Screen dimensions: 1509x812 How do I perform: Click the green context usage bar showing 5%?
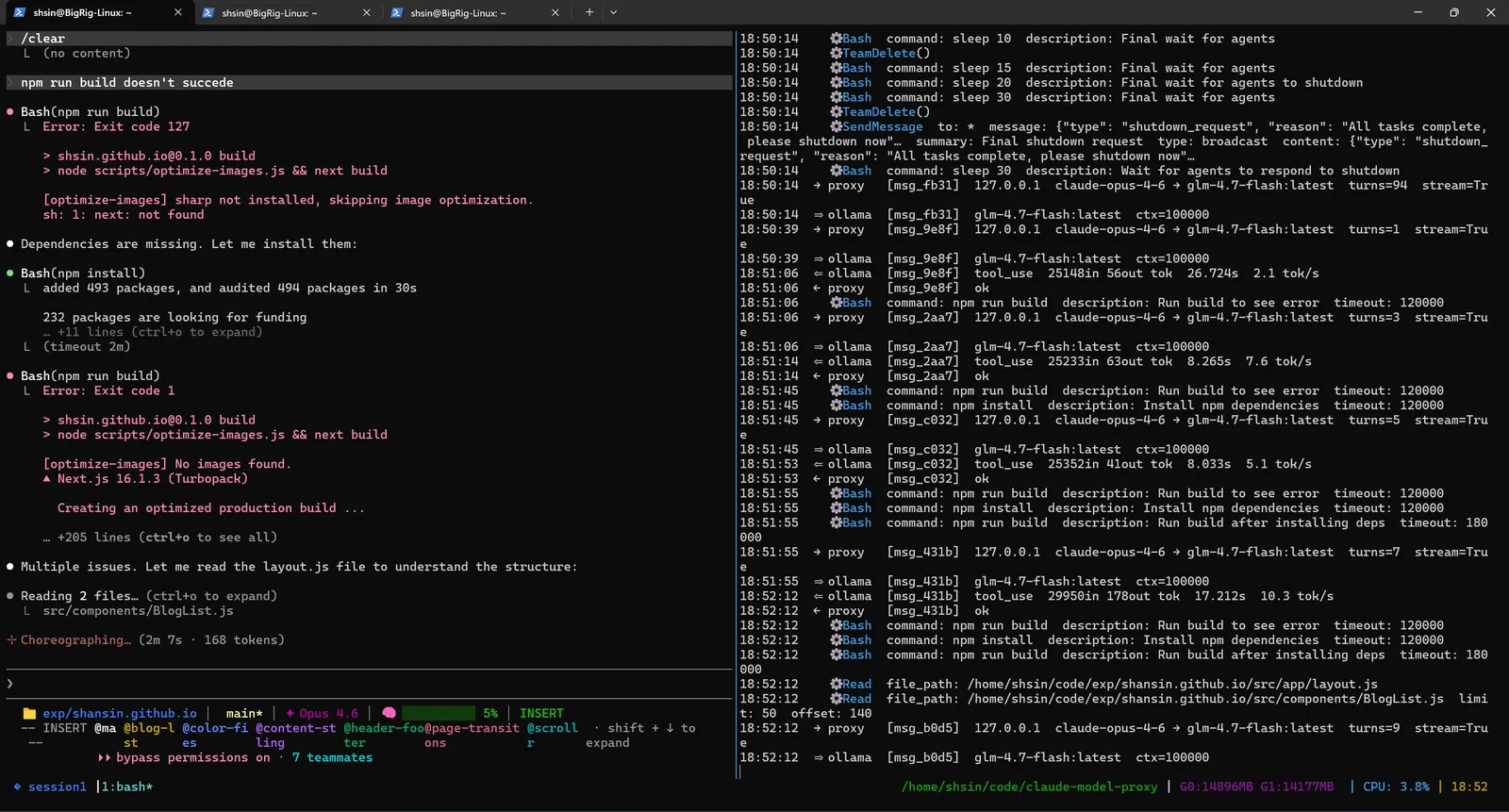click(x=439, y=714)
